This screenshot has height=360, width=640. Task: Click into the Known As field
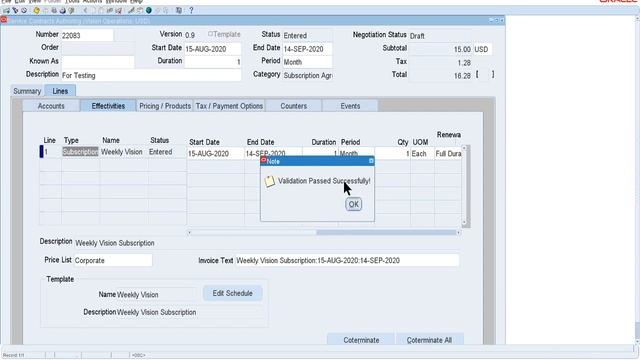tap(98, 62)
